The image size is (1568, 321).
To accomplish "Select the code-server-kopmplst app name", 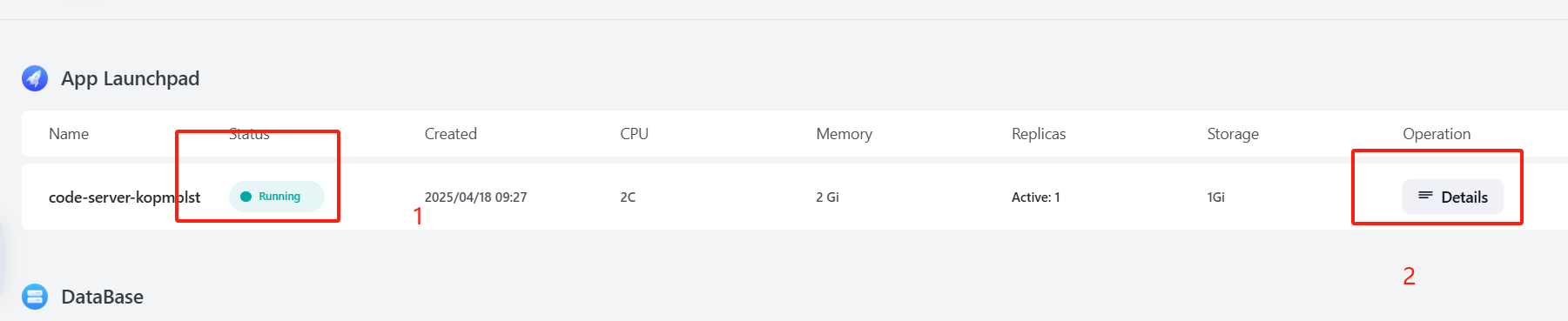I will [x=124, y=197].
